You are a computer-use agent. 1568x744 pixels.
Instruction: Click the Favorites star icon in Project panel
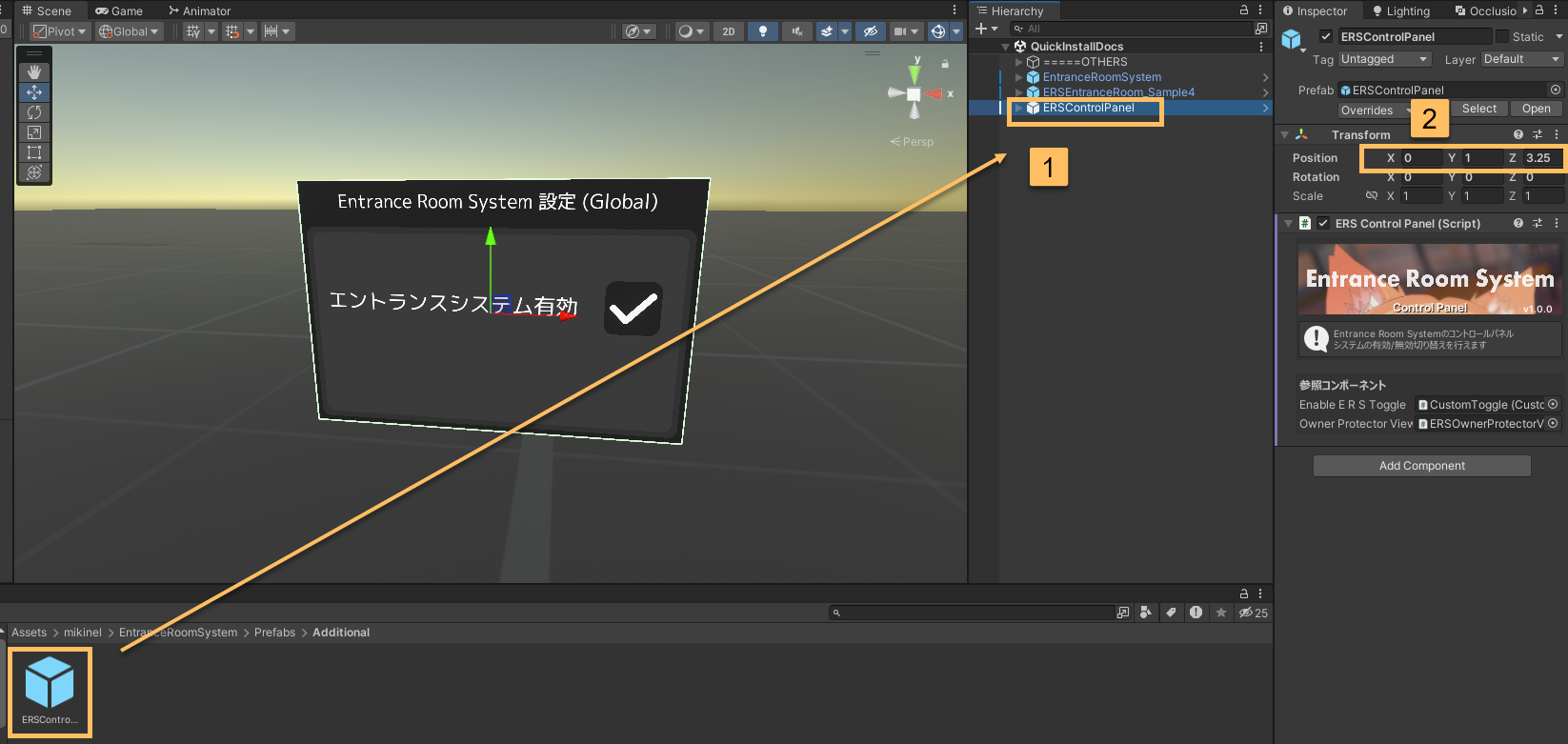tap(1221, 613)
